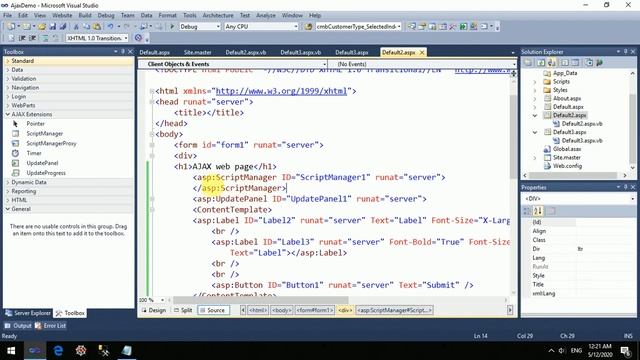Open the Error List panel

[50, 326]
